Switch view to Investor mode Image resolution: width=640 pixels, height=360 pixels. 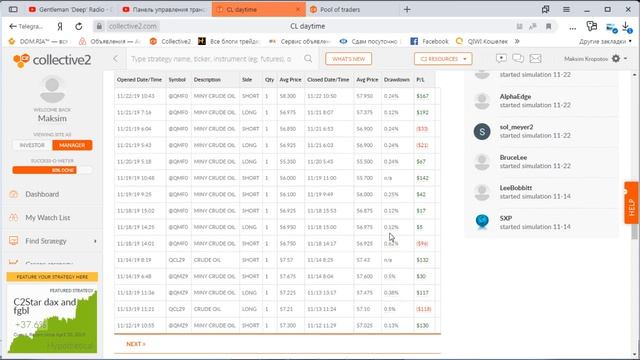[x=32, y=145]
